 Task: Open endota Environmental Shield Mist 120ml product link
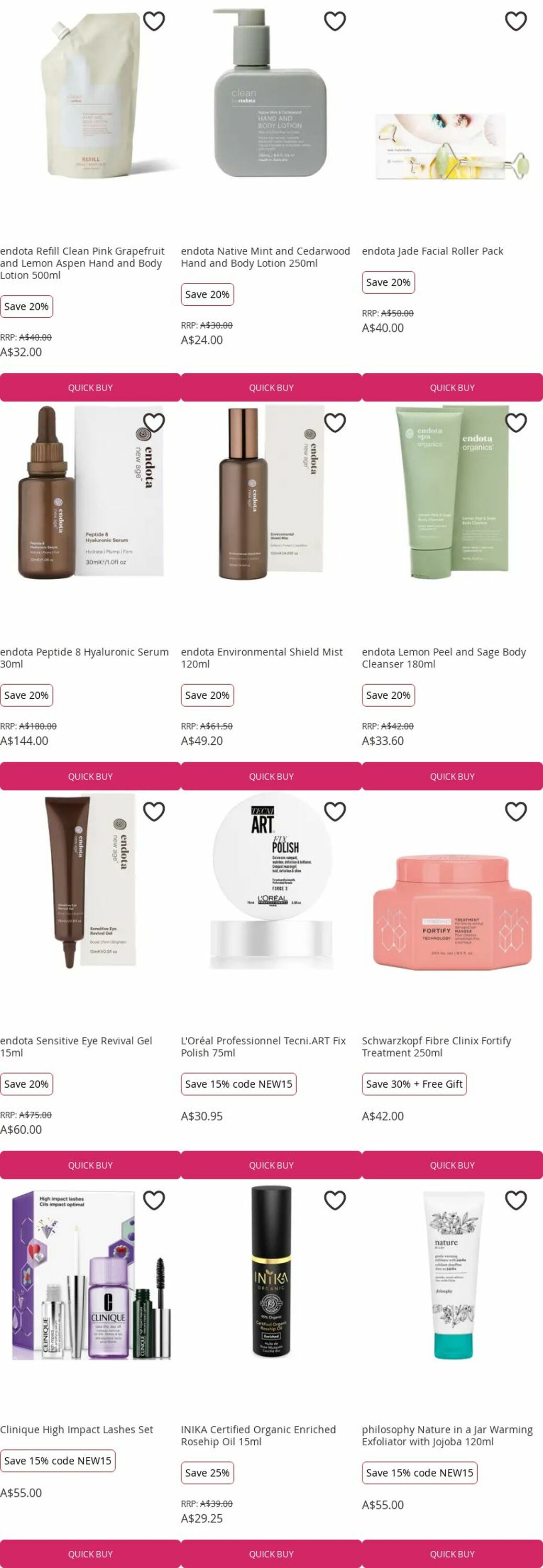[262, 658]
